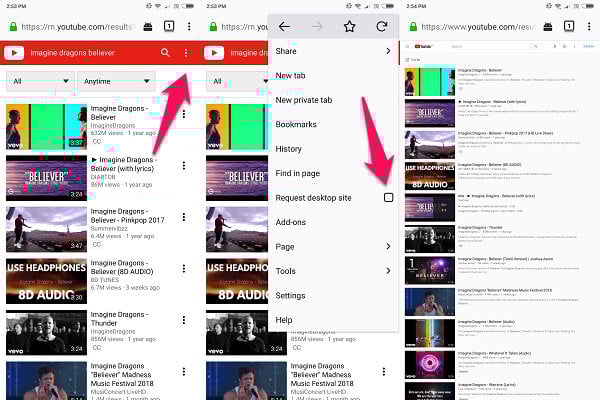This screenshot has width=600, height=400.
Task: Open browser three-dot menu on mobile results screen
Action: click(189, 26)
